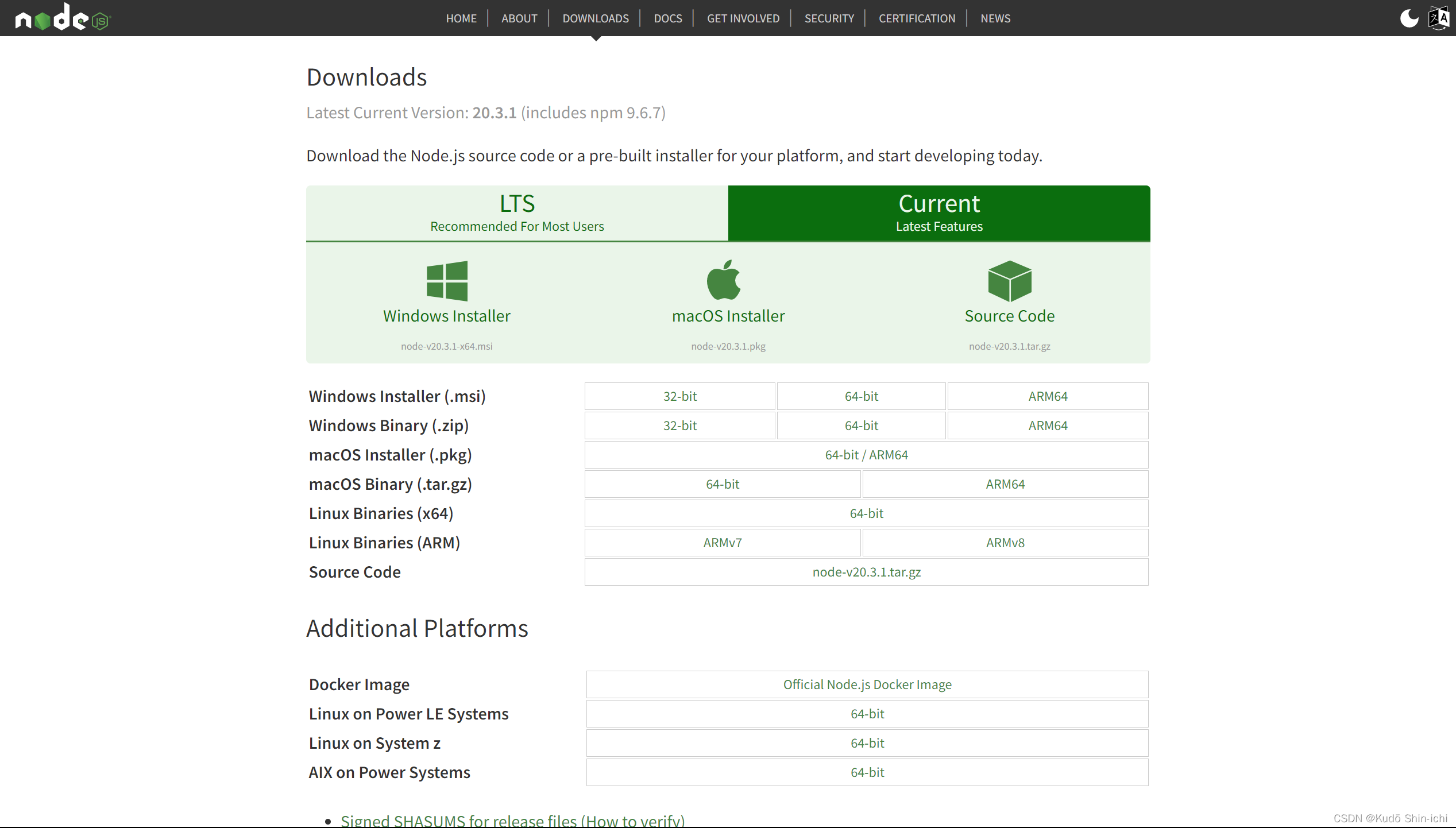Click the Source Code row label
The image size is (1456, 828).
354,572
